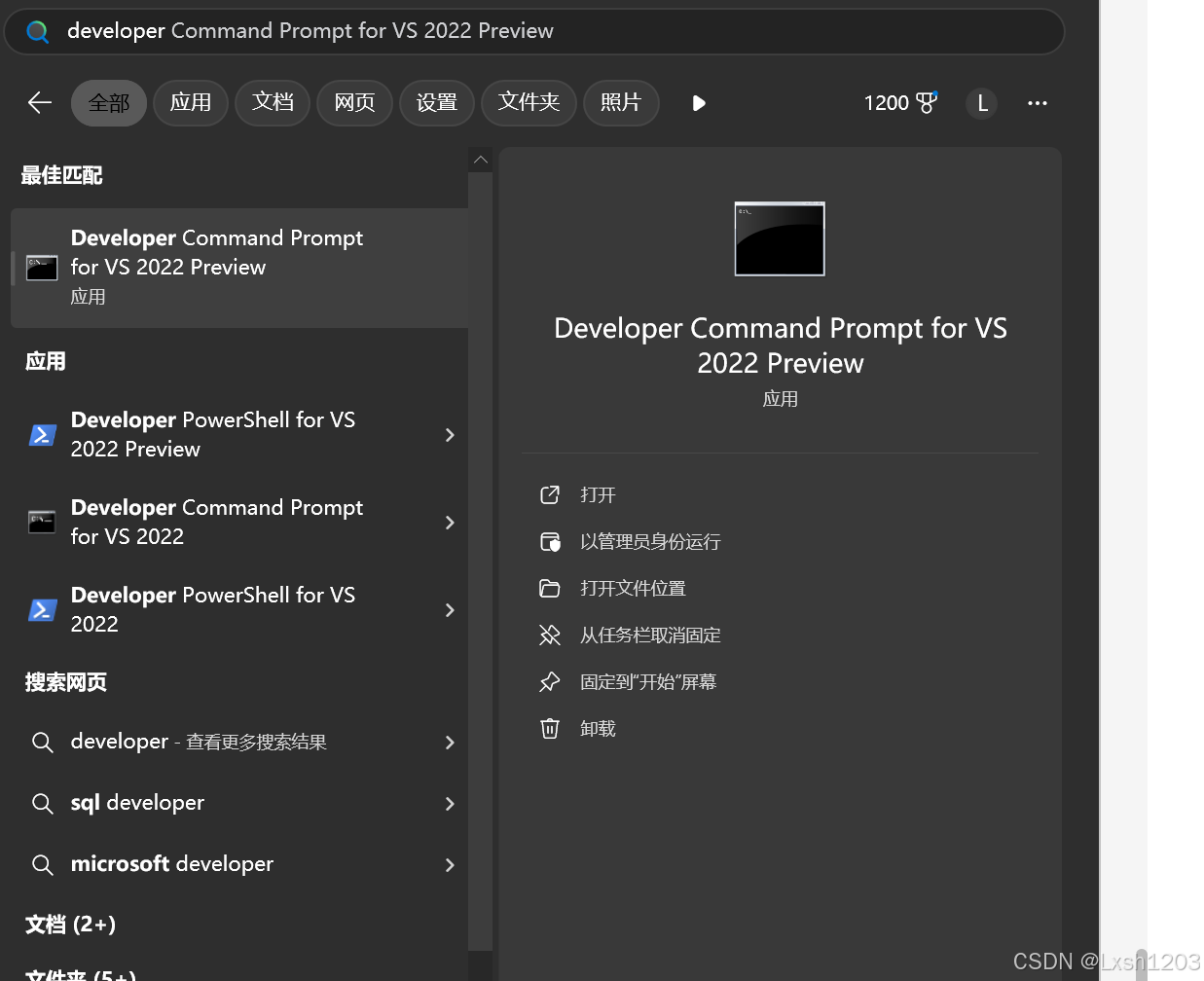
Task: Open the 文档 (2+) section header
Action: pyautogui.click(x=70, y=925)
